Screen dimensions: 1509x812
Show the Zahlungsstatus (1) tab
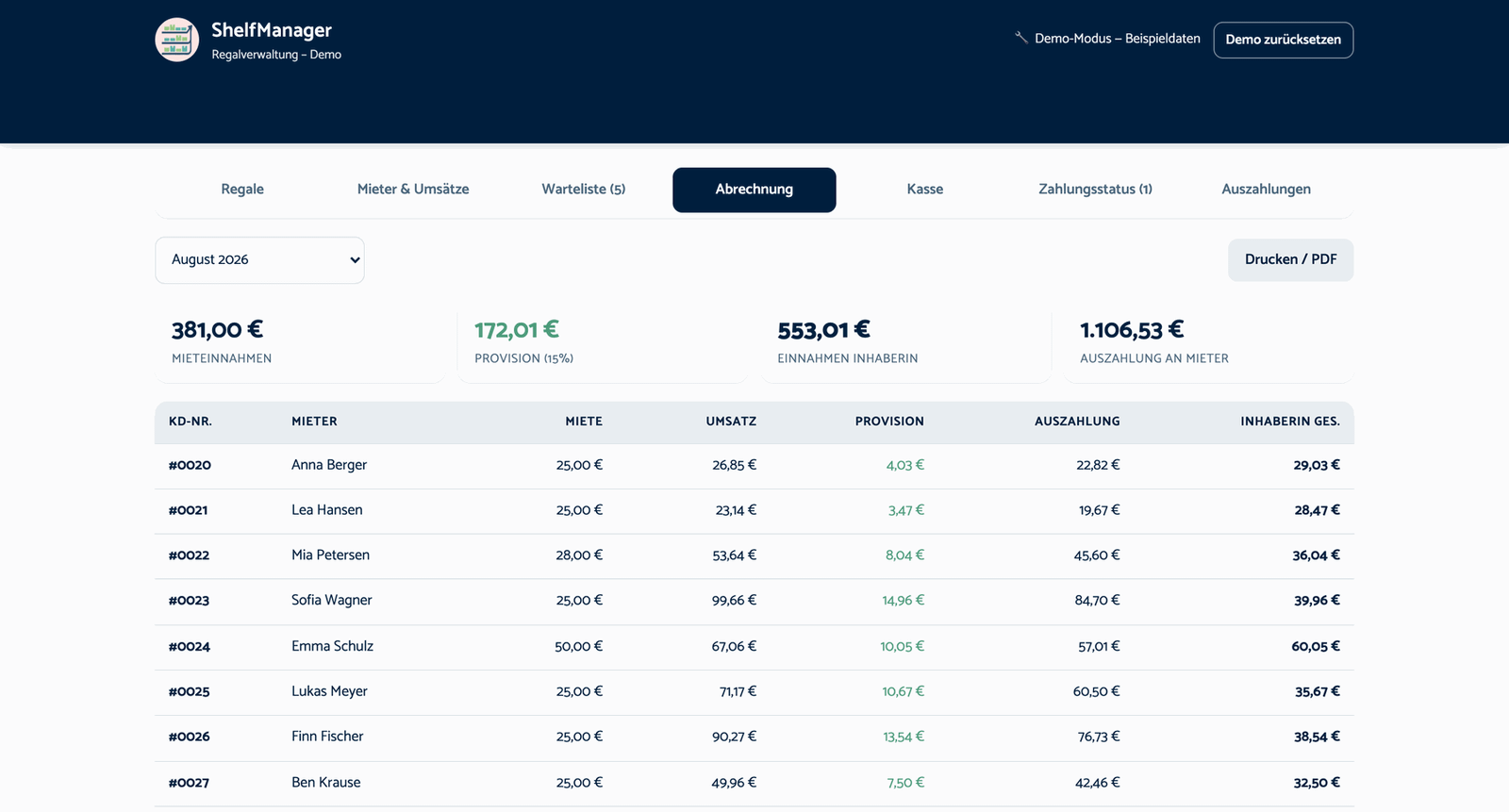tap(1096, 190)
